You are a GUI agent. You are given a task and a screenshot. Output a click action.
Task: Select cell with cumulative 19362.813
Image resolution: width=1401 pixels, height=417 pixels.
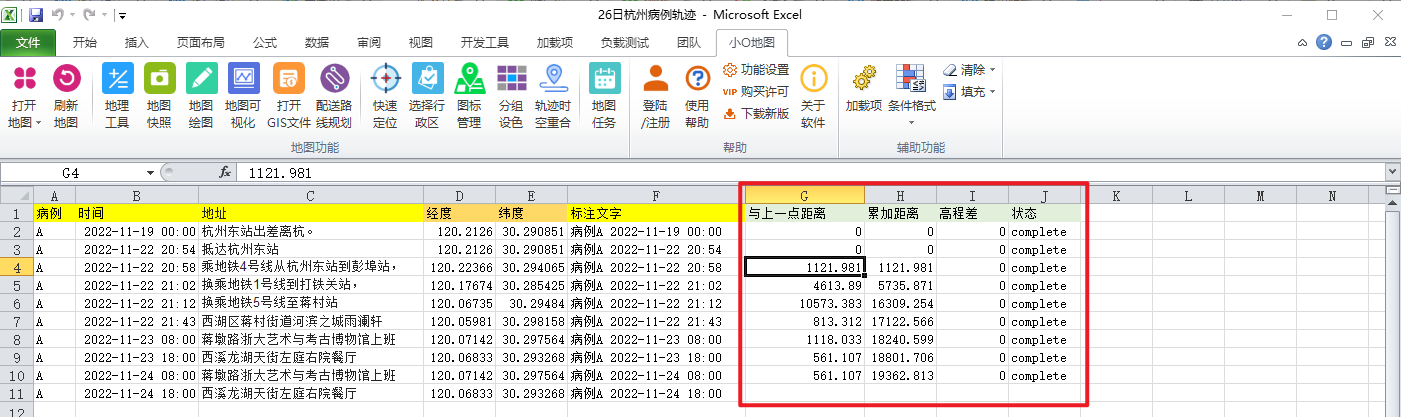tap(900, 375)
